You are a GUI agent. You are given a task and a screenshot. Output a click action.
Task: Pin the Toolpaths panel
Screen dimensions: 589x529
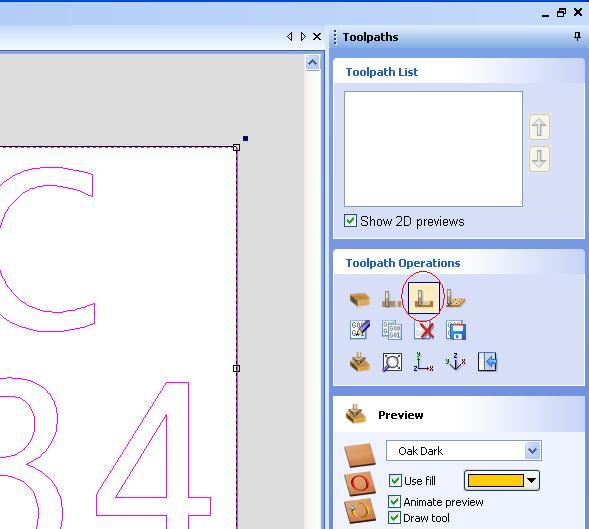577,37
